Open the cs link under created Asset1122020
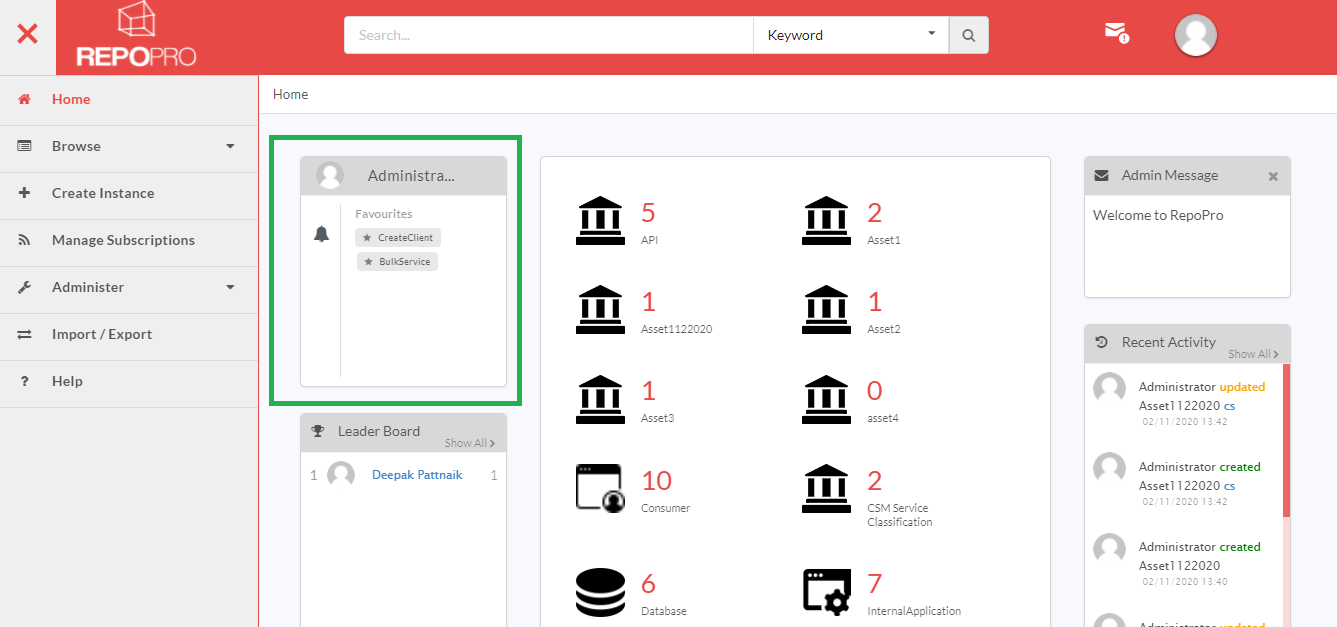Image resolution: width=1337 pixels, height=627 pixels. point(1229,486)
